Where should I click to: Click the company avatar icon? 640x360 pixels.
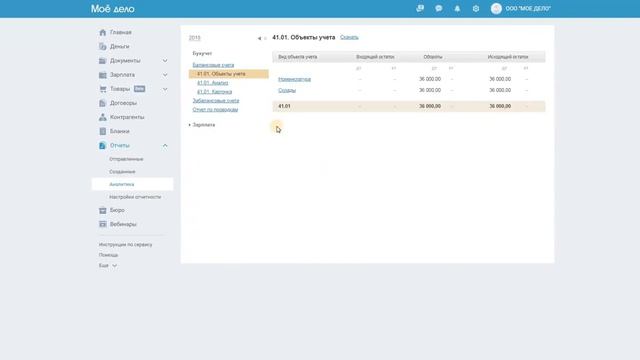click(496, 8)
